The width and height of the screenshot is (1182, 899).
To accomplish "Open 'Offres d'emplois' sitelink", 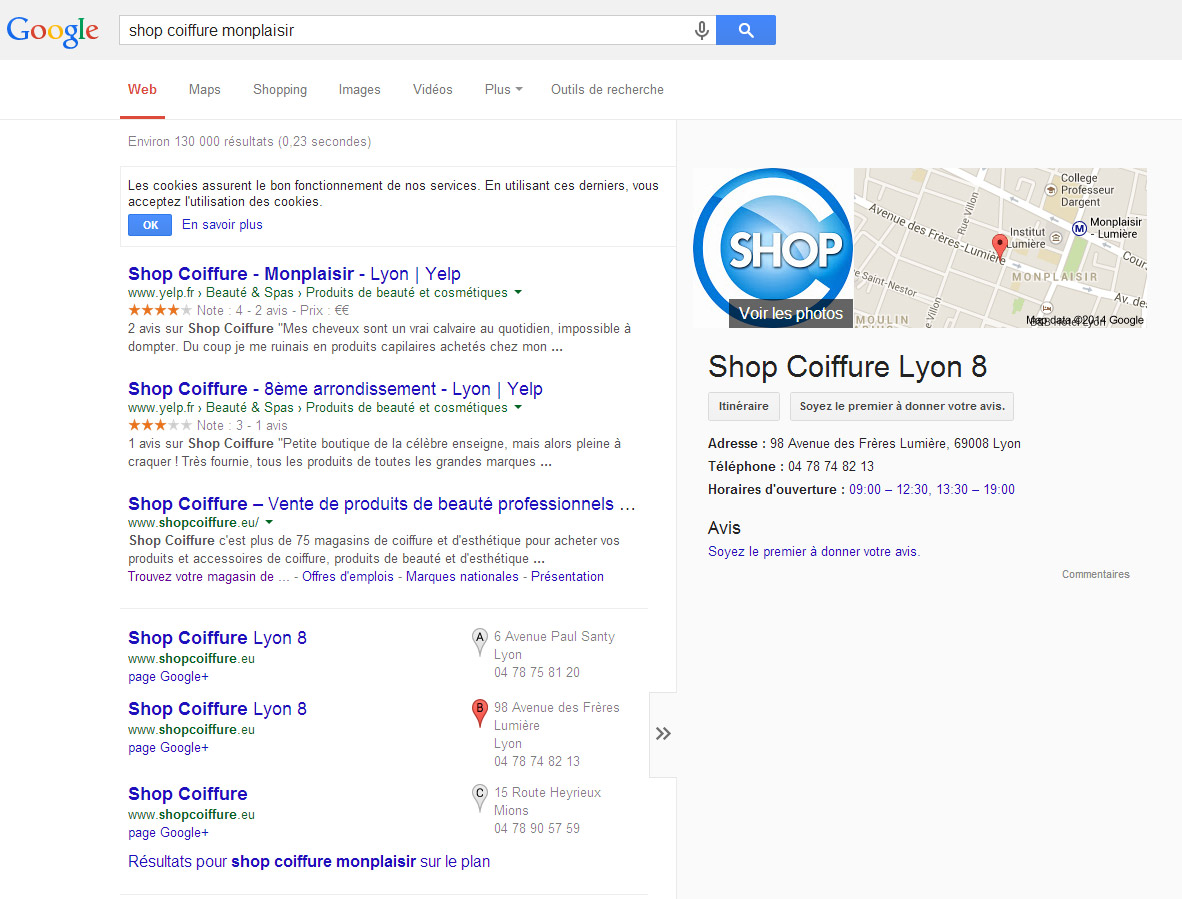I will [x=348, y=576].
